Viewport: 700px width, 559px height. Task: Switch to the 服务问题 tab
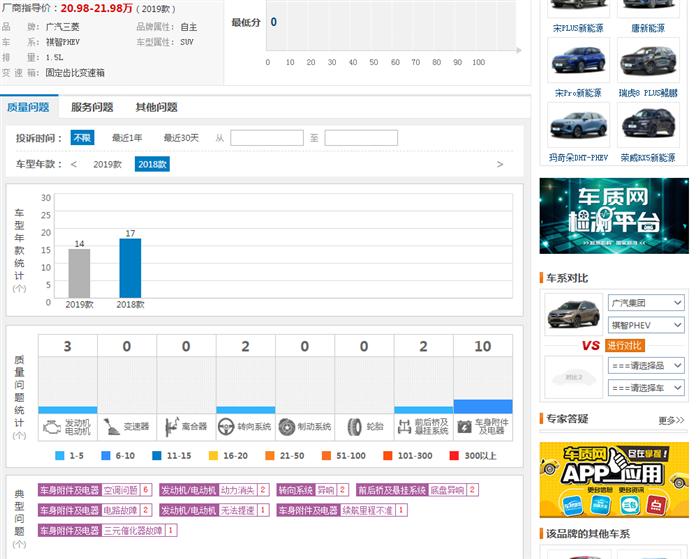tap(92, 107)
